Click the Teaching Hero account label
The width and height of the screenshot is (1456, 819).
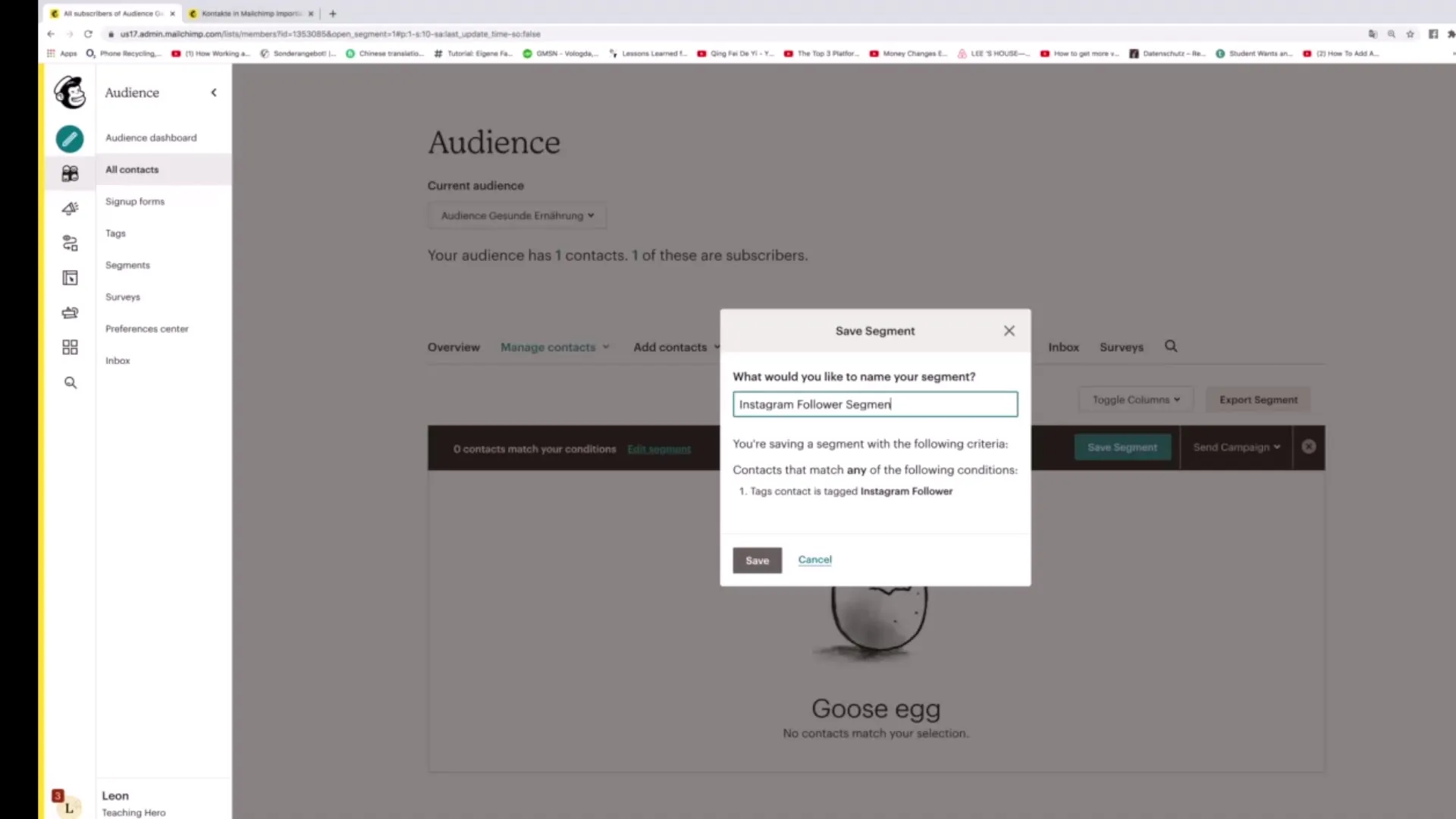tap(133, 813)
